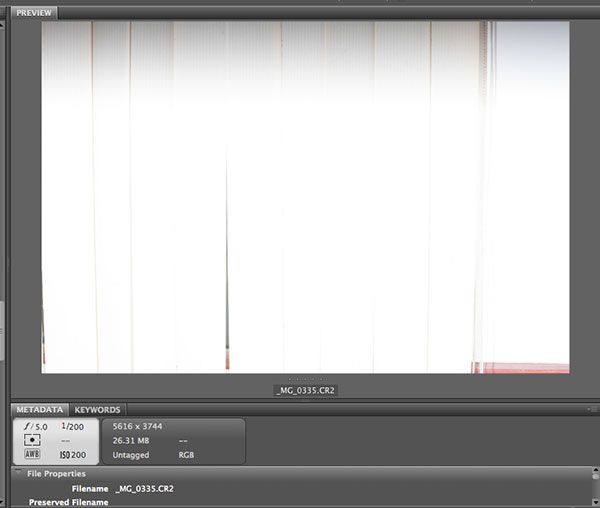Open the metadata panel flyout menu icon
This screenshot has height=508, width=600.
pos(591,410)
